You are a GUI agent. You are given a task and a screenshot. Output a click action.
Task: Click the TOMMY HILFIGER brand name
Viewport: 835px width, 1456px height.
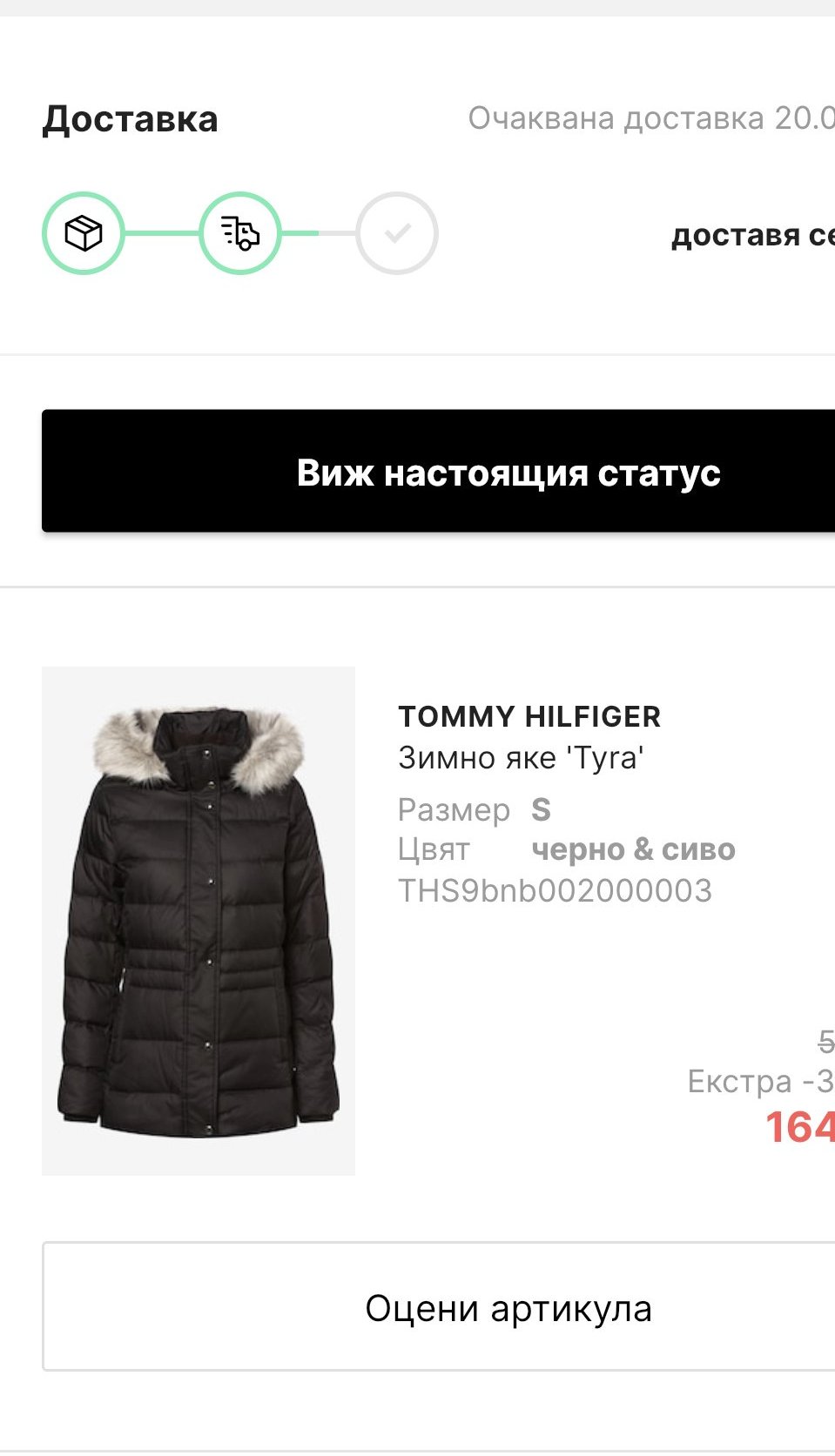[x=529, y=717]
